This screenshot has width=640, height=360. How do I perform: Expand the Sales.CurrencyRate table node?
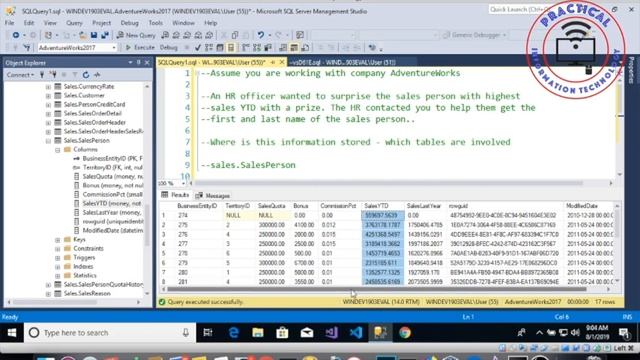point(48,87)
